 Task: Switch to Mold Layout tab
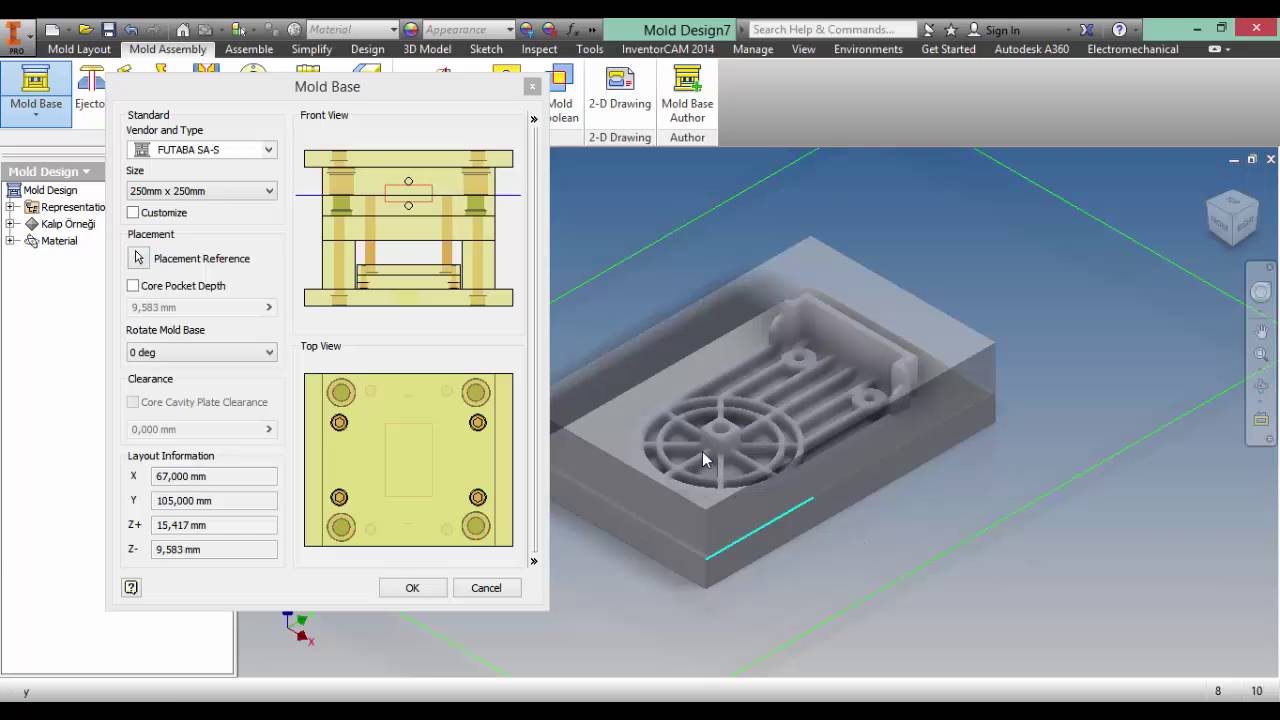click(79, 49)
